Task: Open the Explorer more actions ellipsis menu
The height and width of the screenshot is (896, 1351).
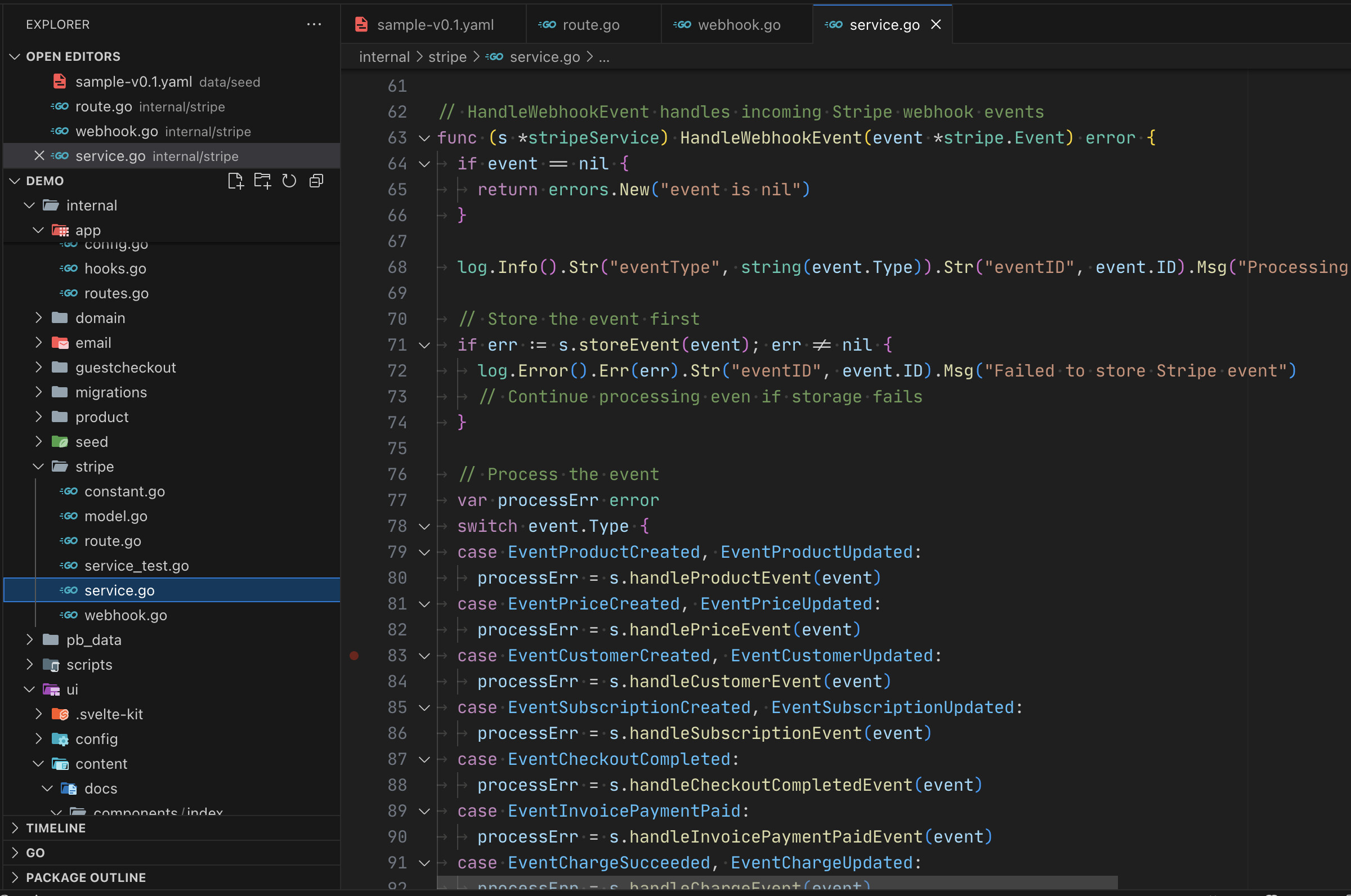Action: coord(314,25)
